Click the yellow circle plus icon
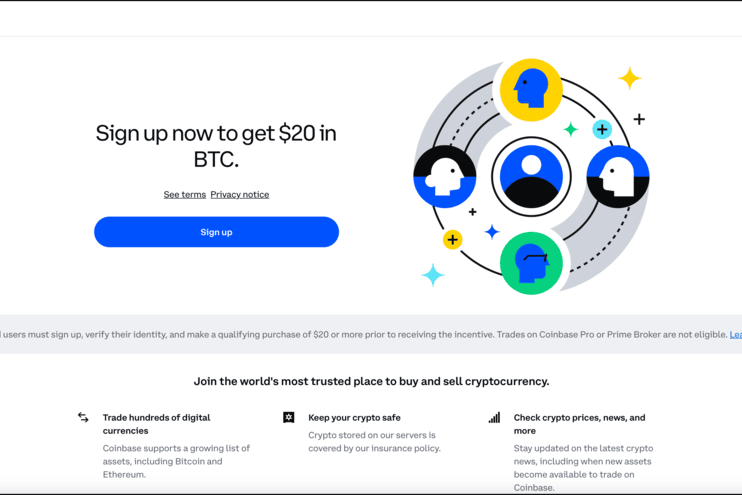742x495 pixels. coord(453,240)
